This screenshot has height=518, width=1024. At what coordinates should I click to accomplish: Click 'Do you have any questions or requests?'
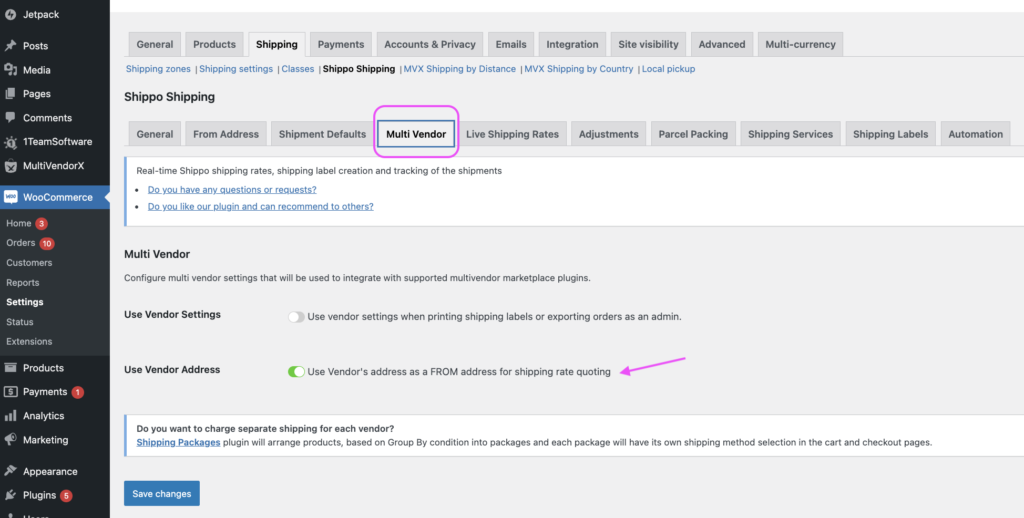(x=232, y=189)
